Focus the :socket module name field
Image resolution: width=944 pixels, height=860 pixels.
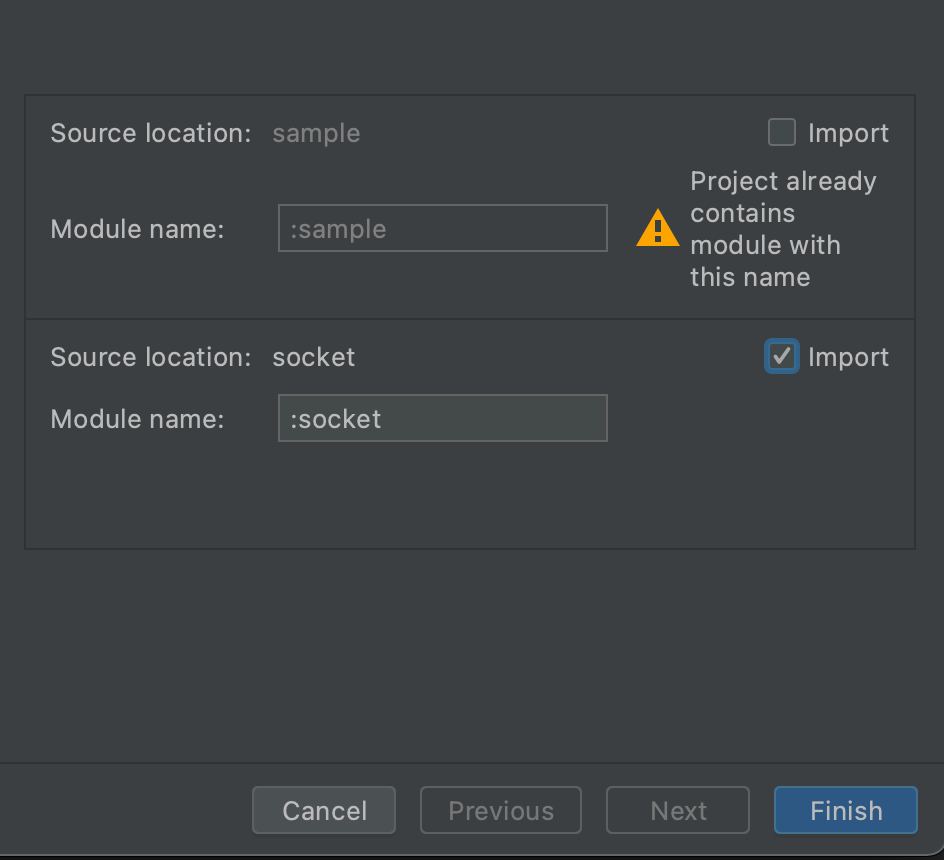[x=442, y=418]
